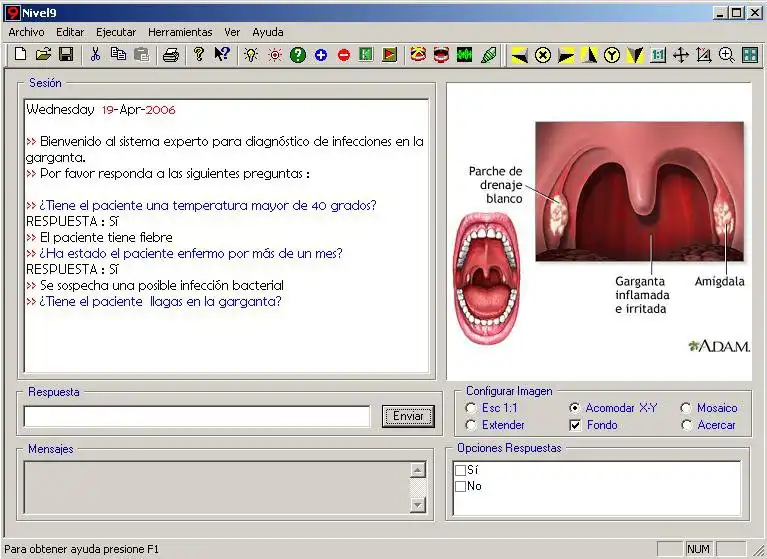Click the upward yellow triangle flip icon
Screen dimensions: 767x559
tap(589, 55)
